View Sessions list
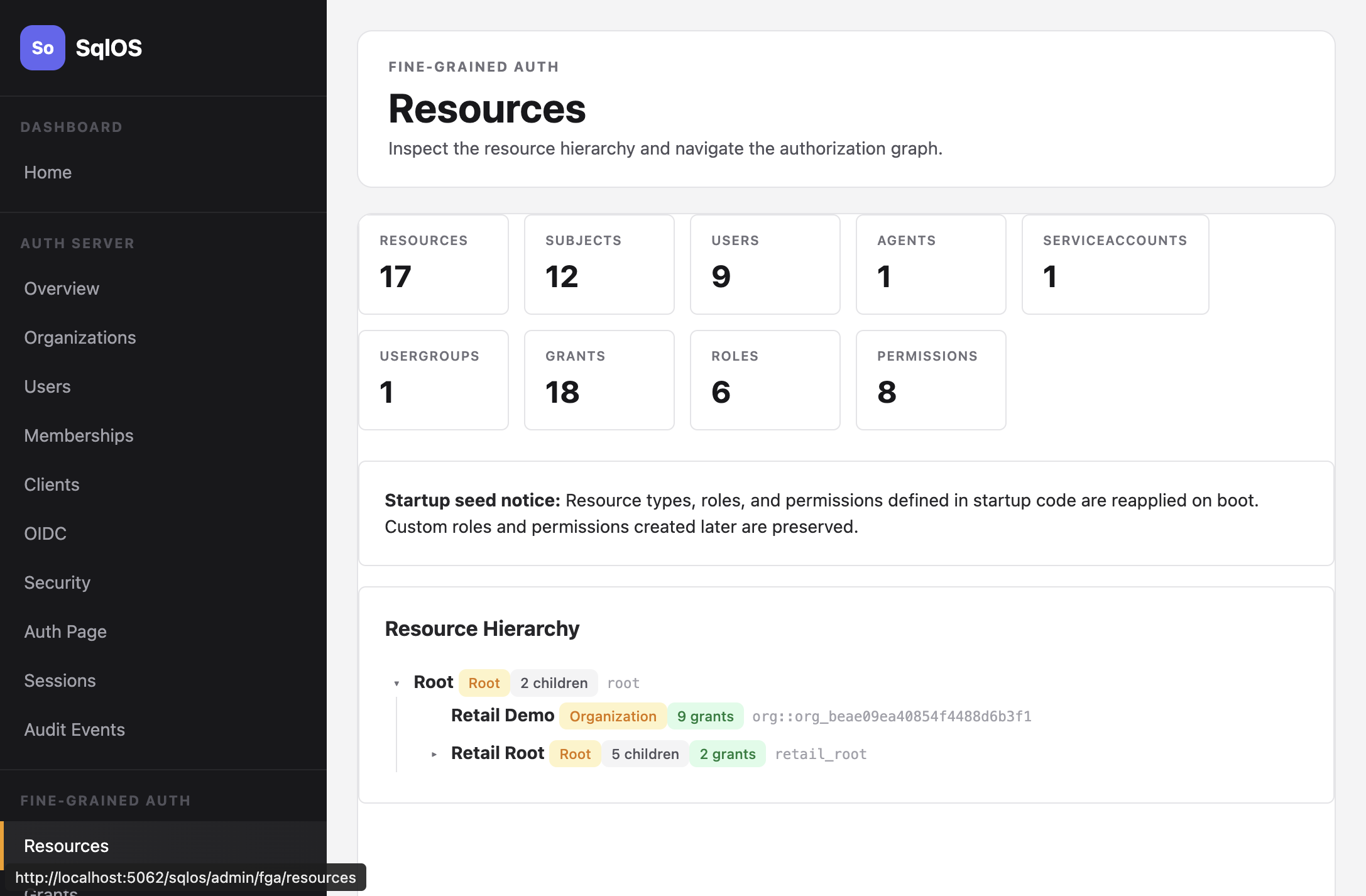The width and height of the screenshot is (1366, 896). [x=60, y=680]
